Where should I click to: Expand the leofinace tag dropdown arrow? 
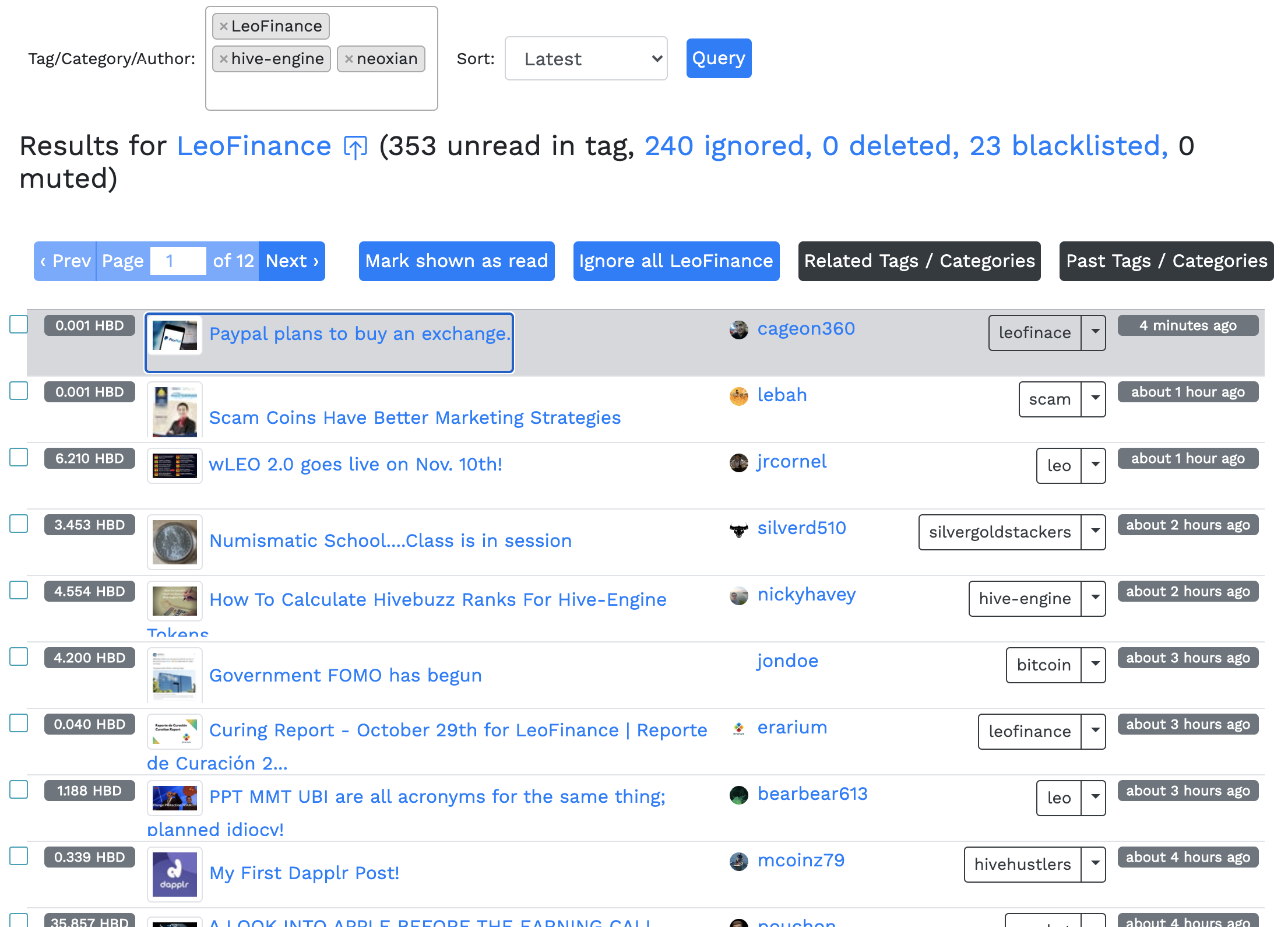pos(1094,333)
